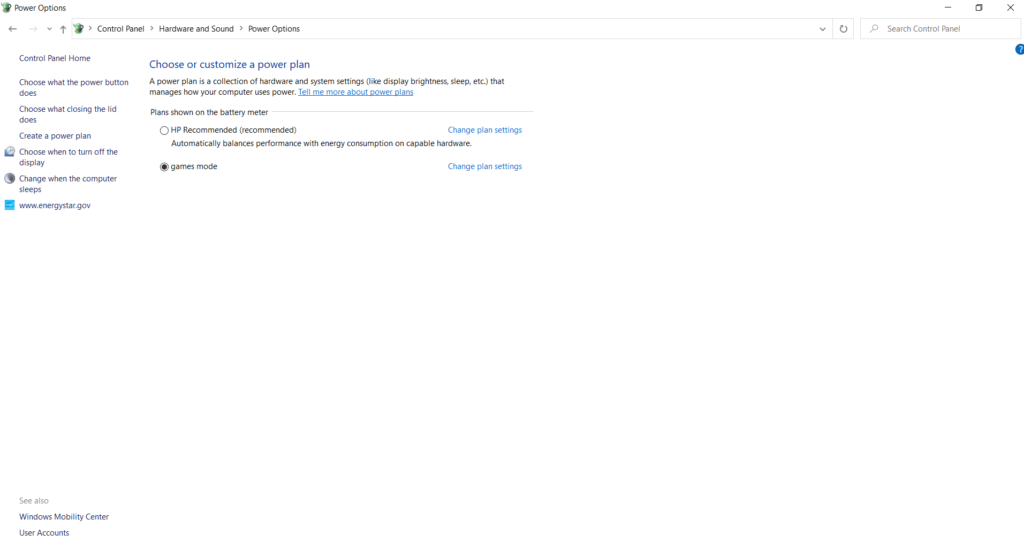This screenshot has width=1024, height=542.
Task: Click the Search Control Panel field
Action: click(x=940, y=29)
